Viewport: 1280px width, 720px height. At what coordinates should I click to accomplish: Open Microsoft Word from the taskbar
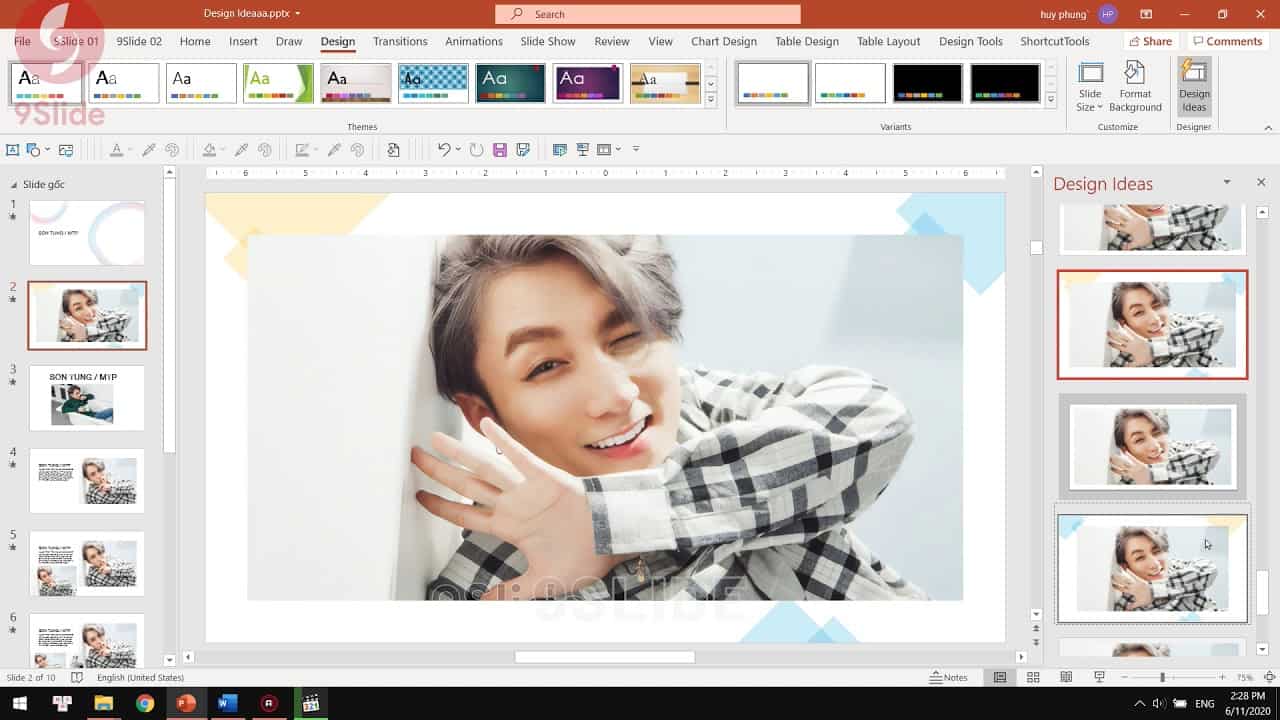226,703
